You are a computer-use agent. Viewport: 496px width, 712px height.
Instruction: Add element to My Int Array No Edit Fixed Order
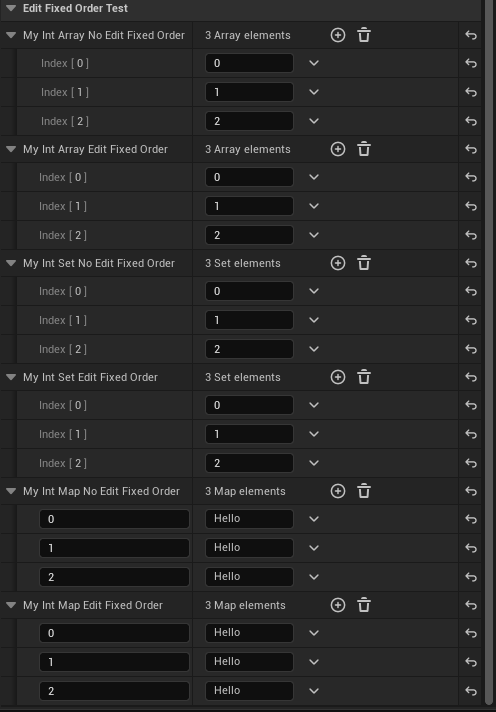click(x=337, y=35)
